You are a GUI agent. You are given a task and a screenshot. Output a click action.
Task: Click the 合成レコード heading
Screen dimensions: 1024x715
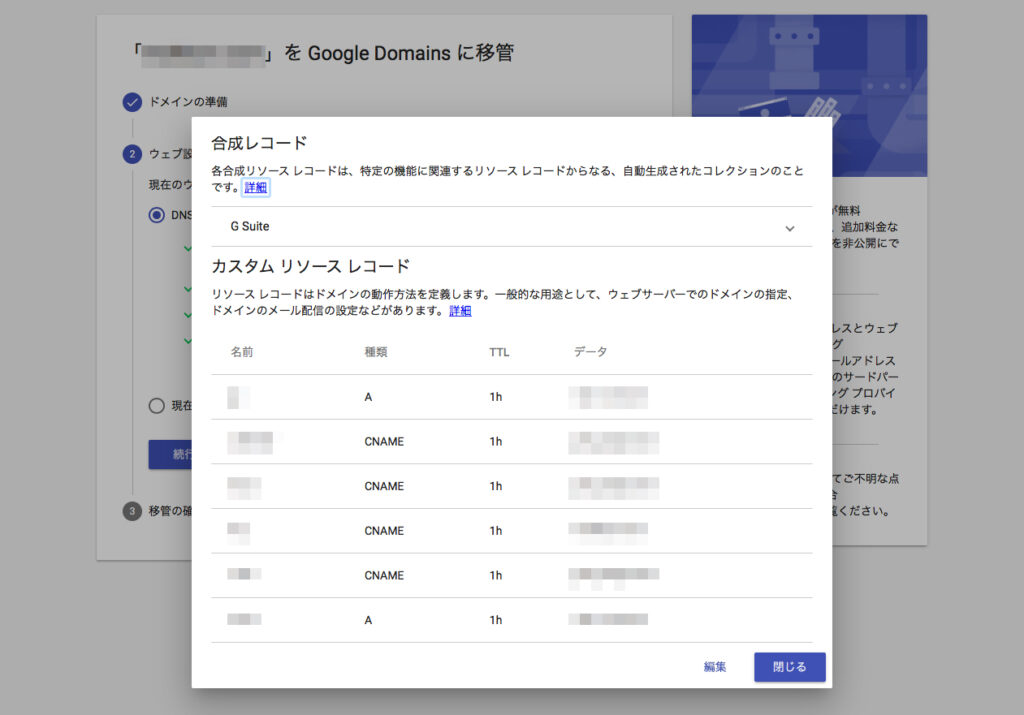(x=259, y=143)
